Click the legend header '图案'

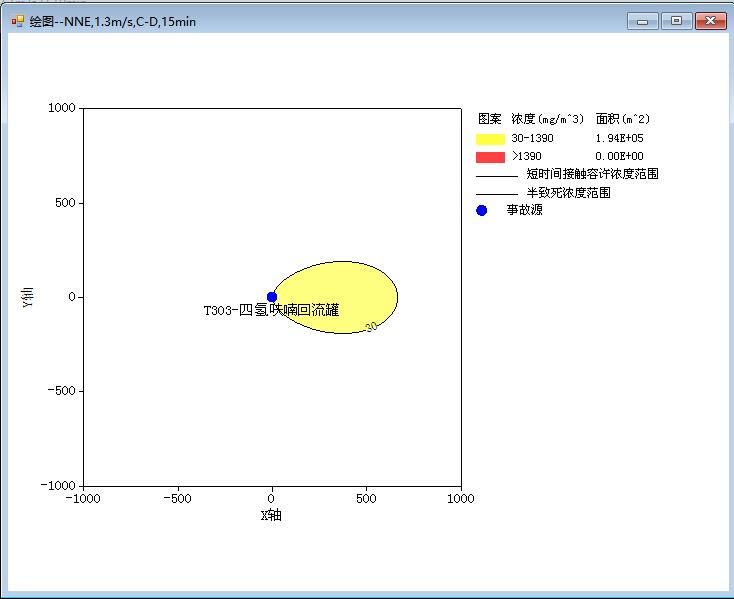click(490, 119)
